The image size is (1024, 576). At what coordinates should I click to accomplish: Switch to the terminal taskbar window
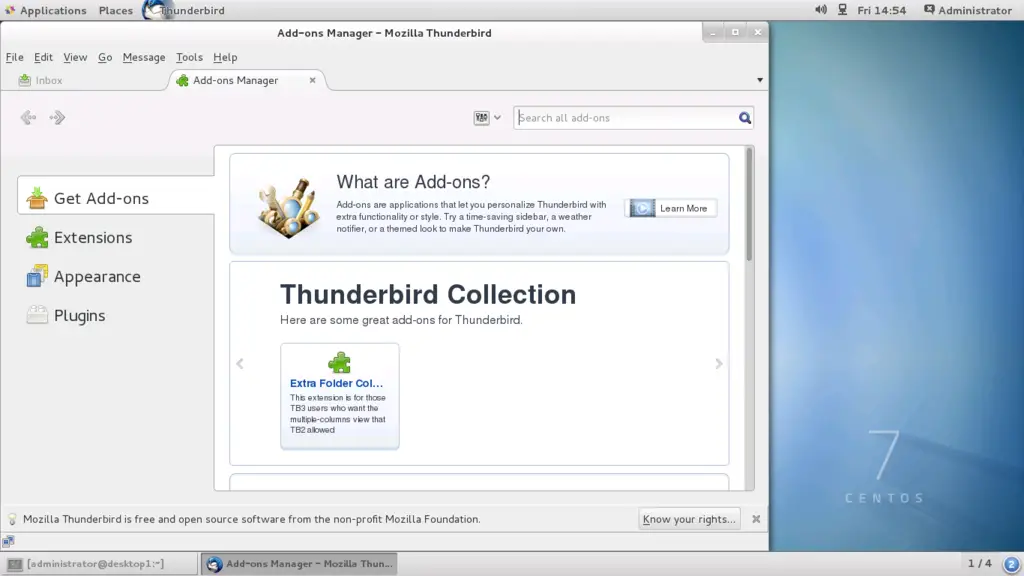coord(99,564)
